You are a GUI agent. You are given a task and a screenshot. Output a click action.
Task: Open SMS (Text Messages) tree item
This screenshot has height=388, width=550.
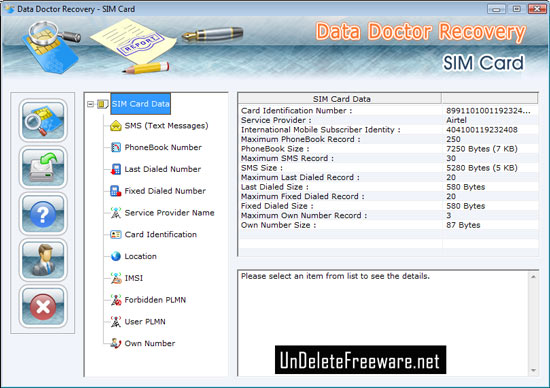pos(166,126)
